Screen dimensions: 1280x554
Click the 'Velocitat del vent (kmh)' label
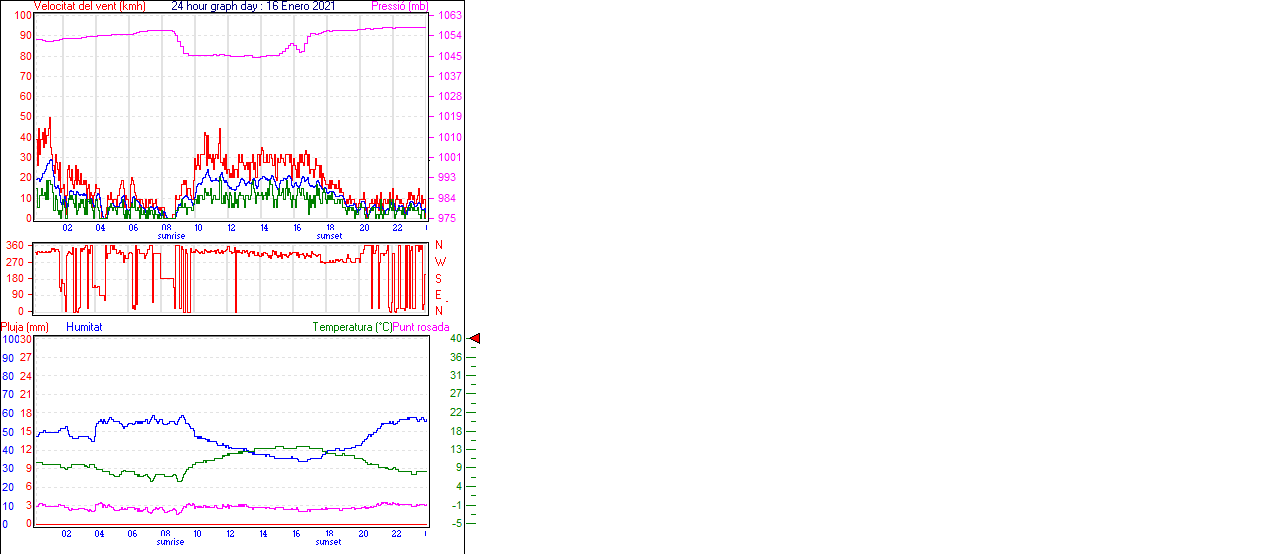coord(89,6)
